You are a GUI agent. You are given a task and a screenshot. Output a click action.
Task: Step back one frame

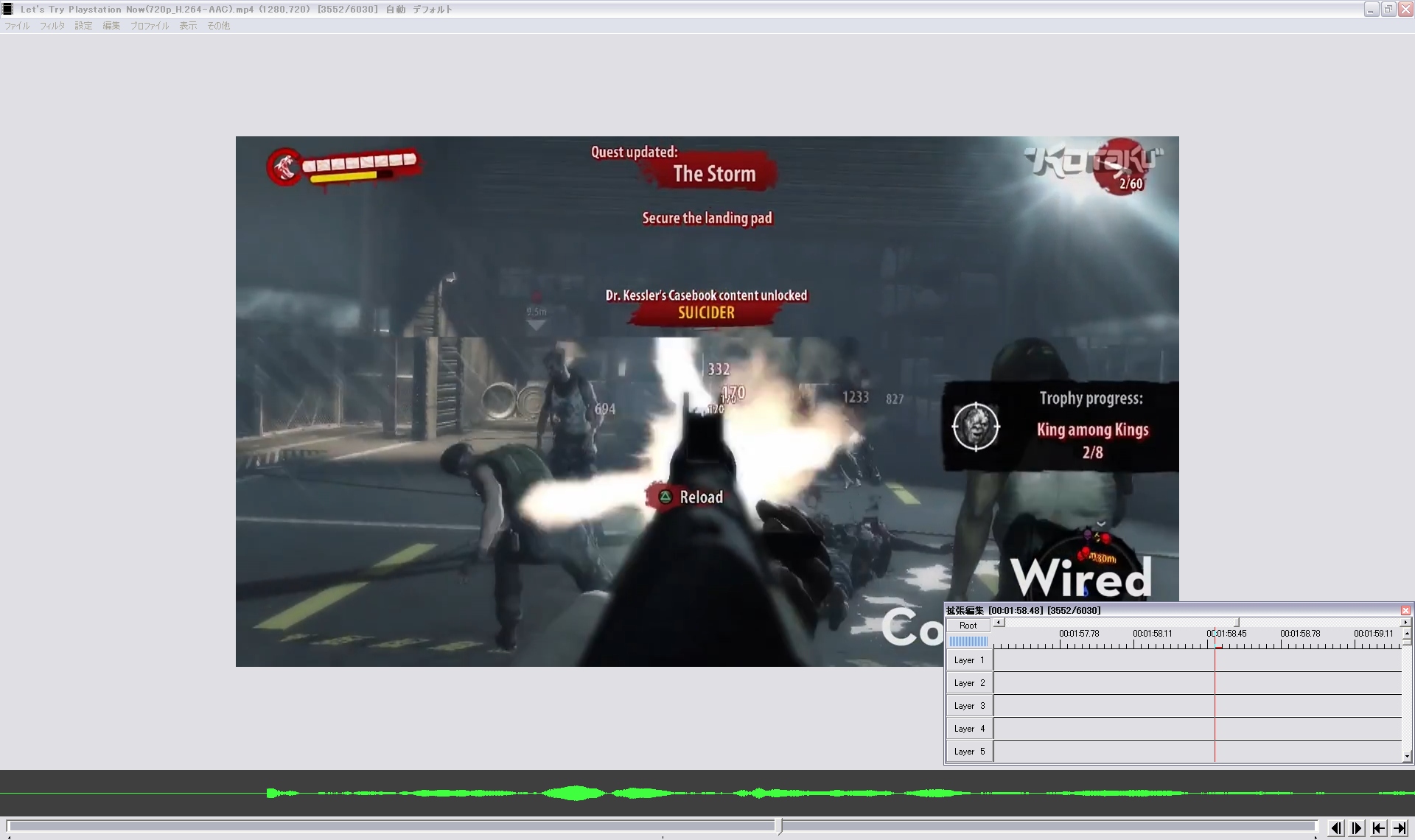1336,828
